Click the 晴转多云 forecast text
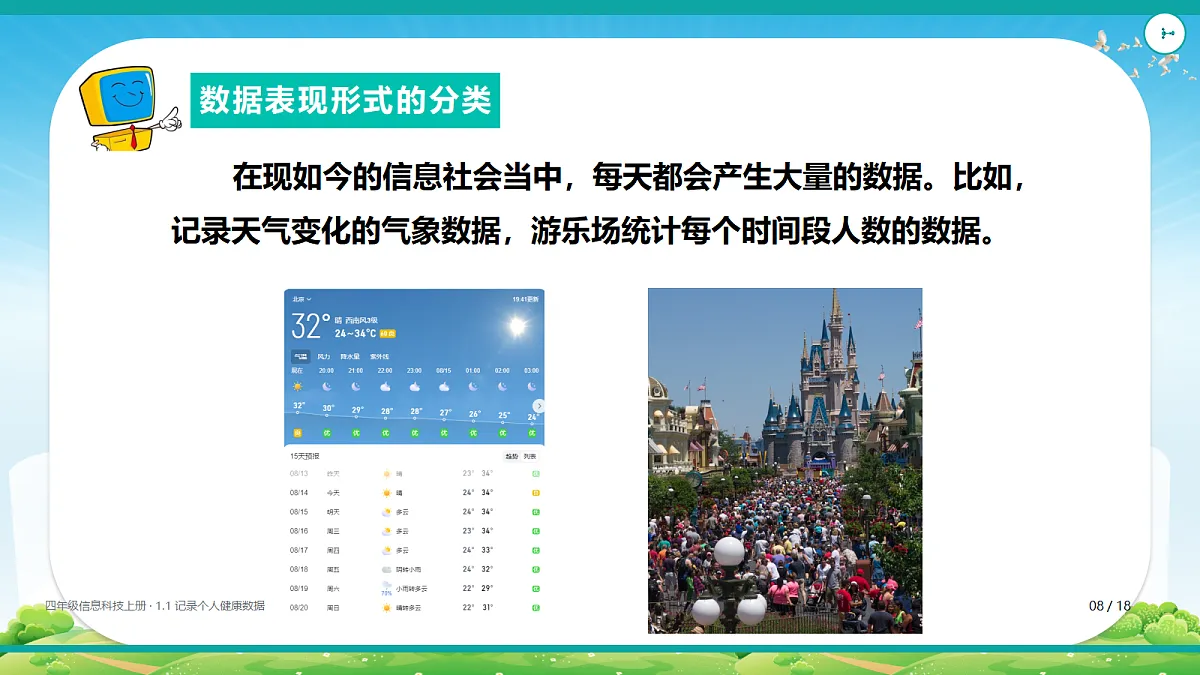This screenshot has height=675, width=1200. point(409,608)
